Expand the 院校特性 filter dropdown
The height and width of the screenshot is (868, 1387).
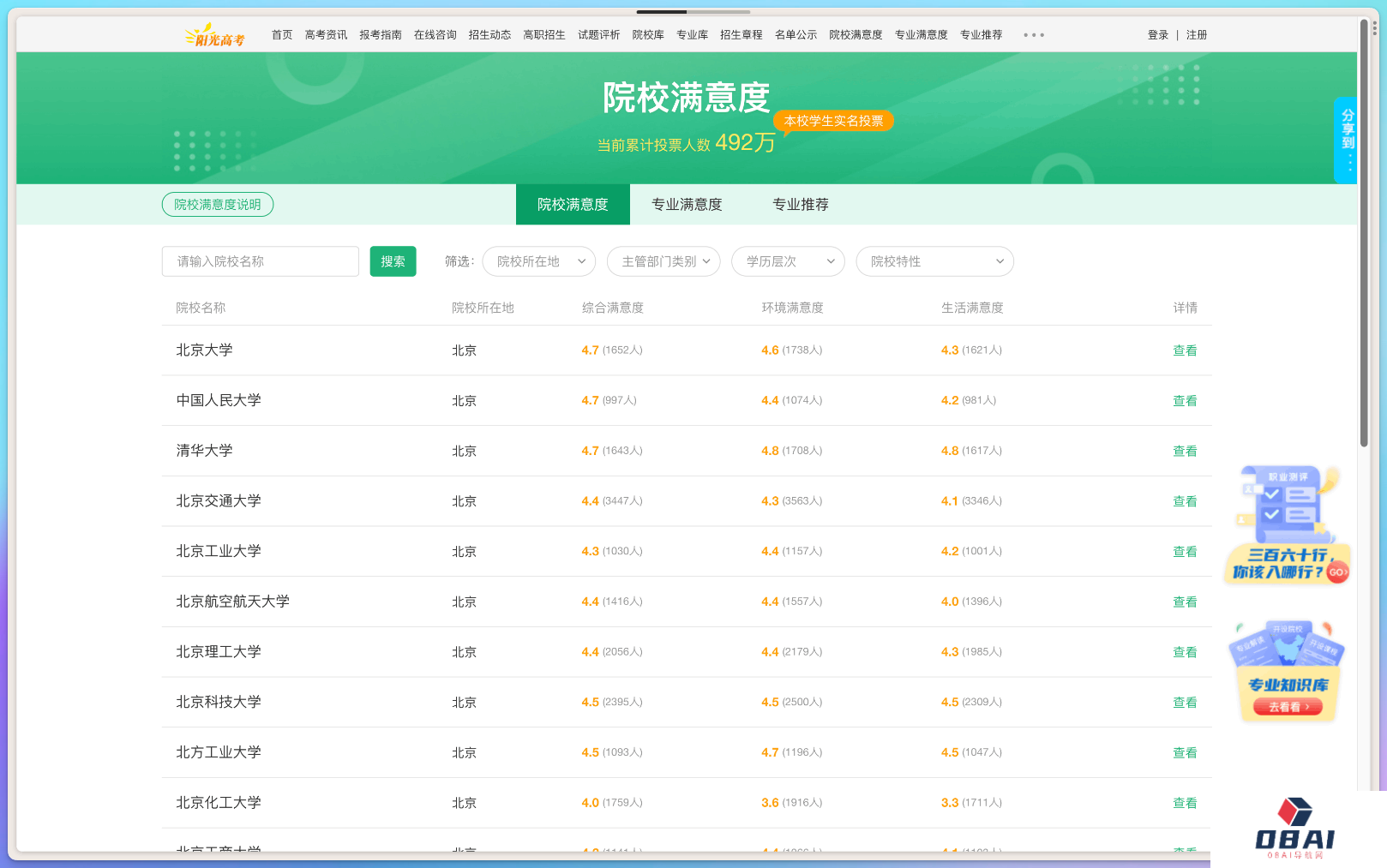[x=934, y=261]
